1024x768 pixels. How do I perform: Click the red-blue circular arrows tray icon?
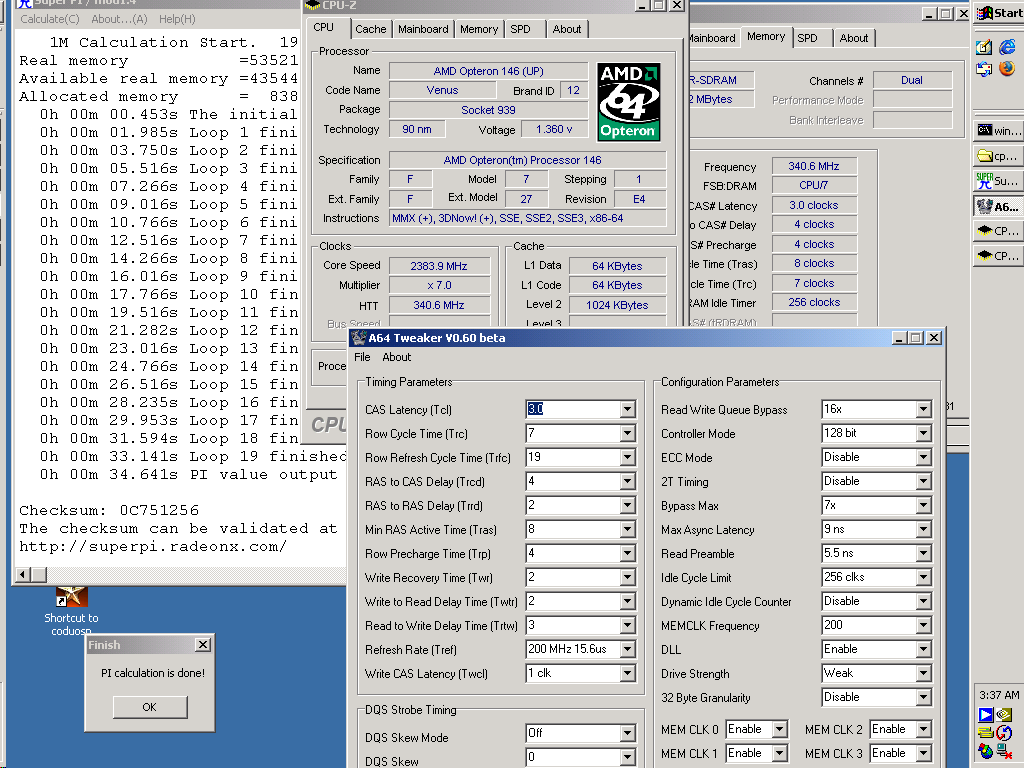(x=1005, y=733)
